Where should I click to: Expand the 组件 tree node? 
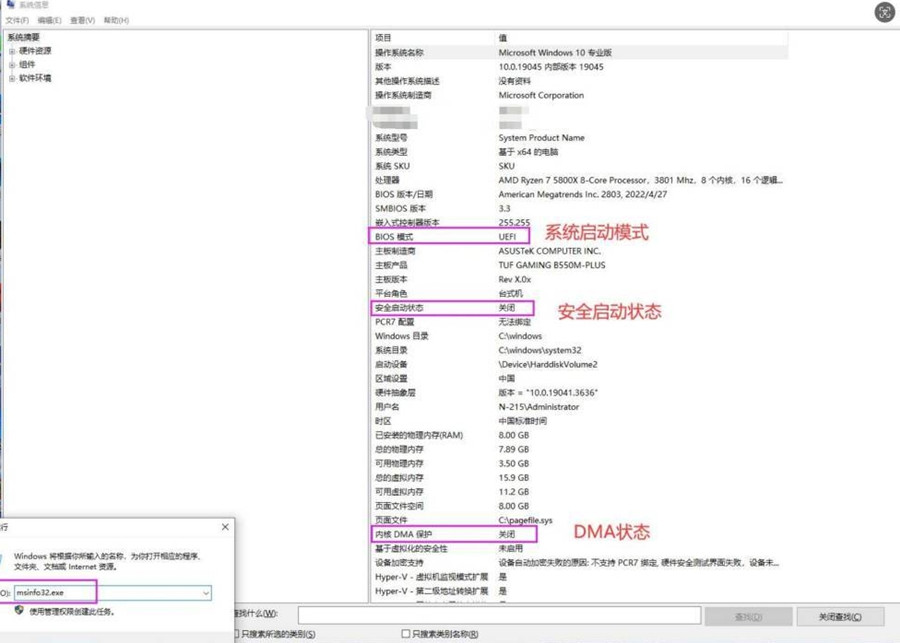(x=12, y=65)
